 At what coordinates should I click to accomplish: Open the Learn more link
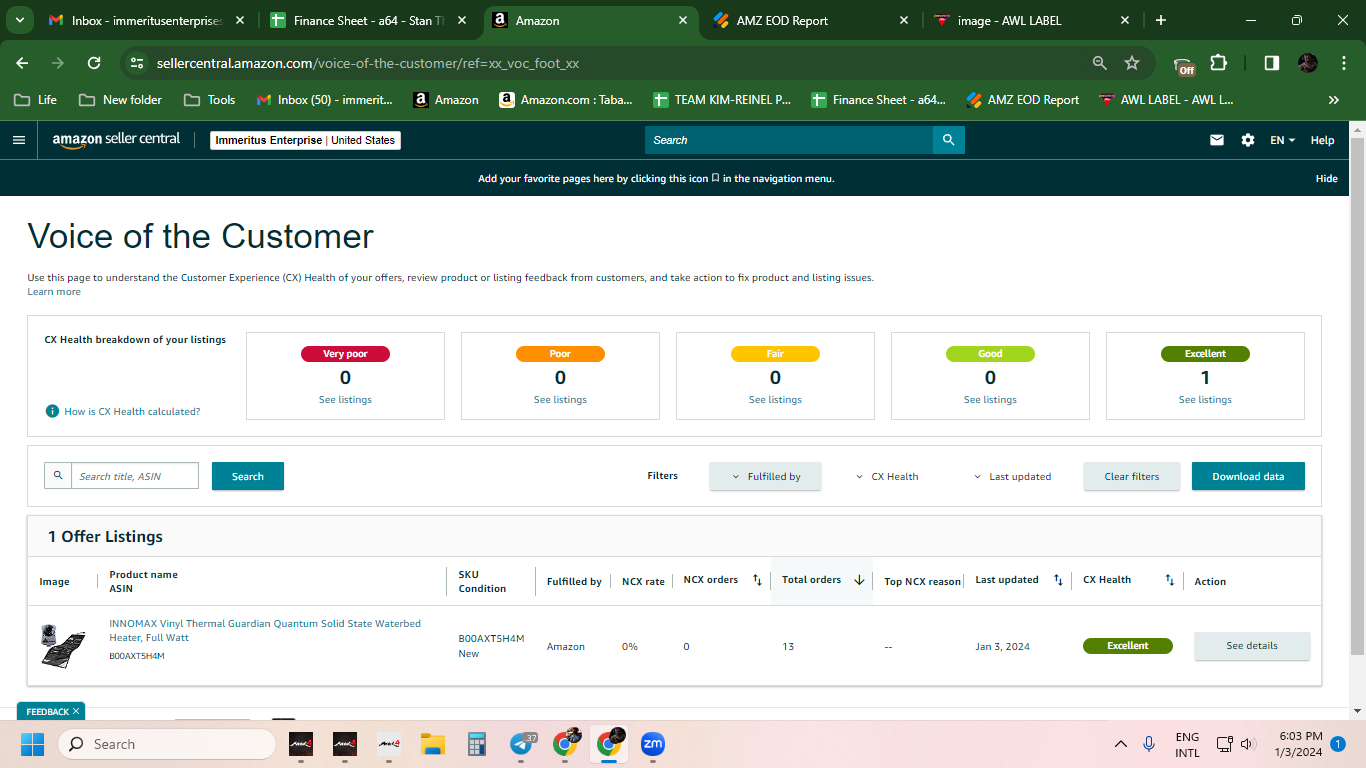54,292
